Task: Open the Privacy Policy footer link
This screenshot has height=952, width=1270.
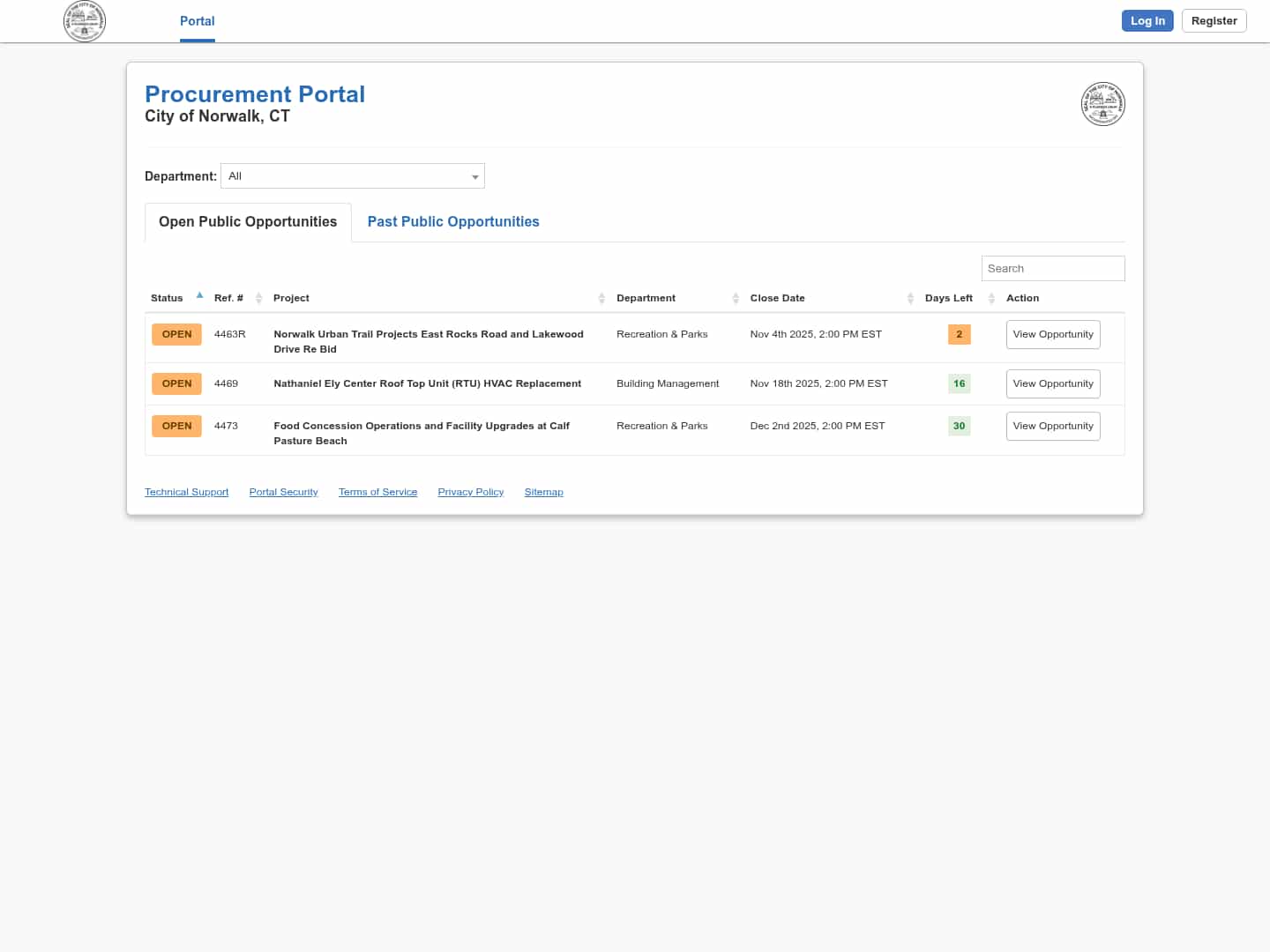Action: (470, 492)
